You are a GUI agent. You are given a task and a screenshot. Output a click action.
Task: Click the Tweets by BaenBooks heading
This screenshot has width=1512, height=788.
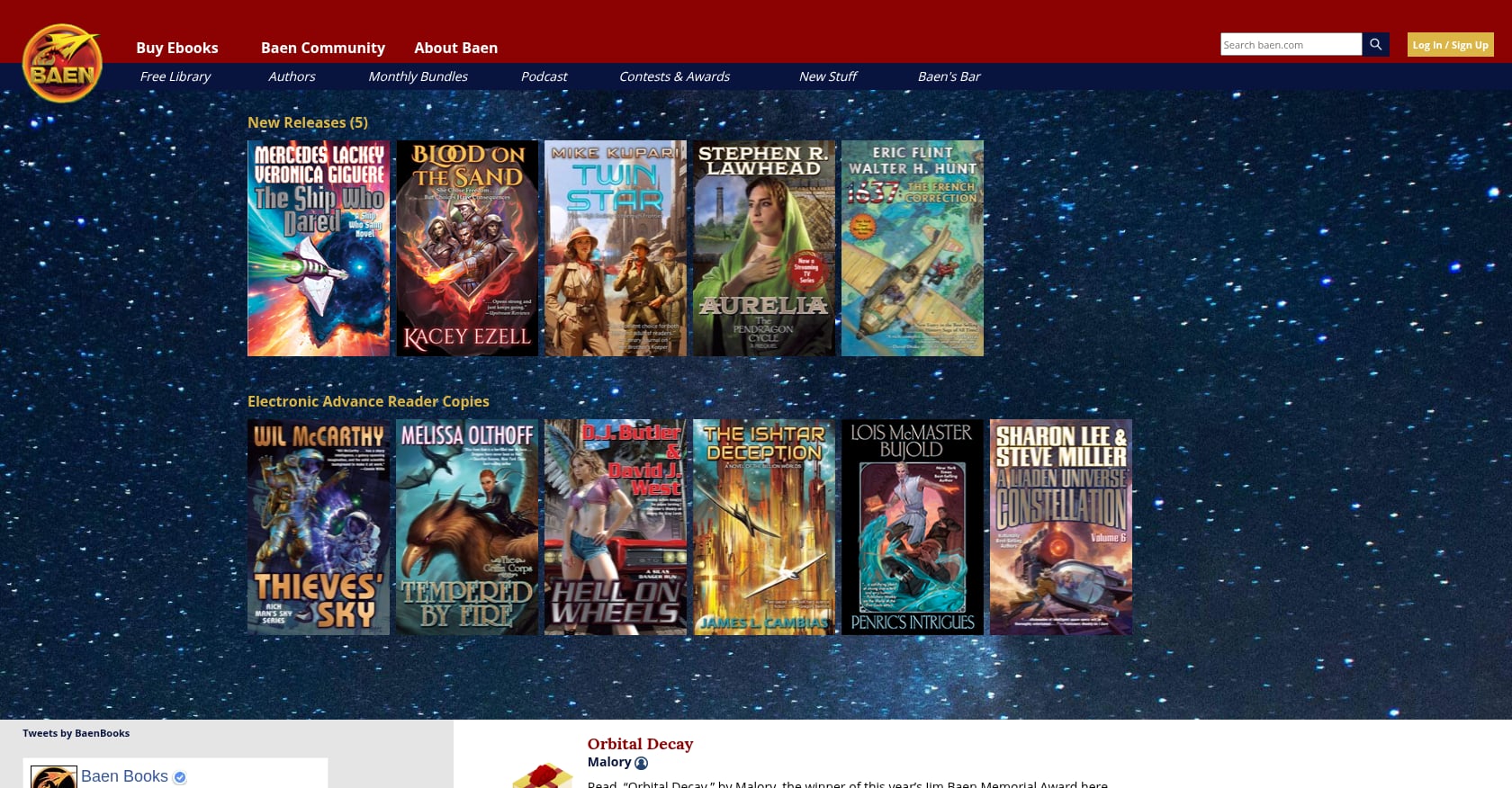[76, 733]
